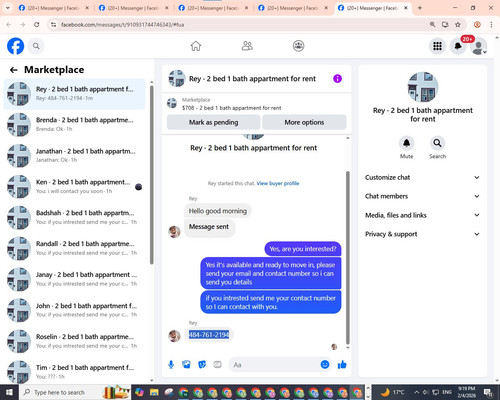Expand Chat members

(423, 196)
